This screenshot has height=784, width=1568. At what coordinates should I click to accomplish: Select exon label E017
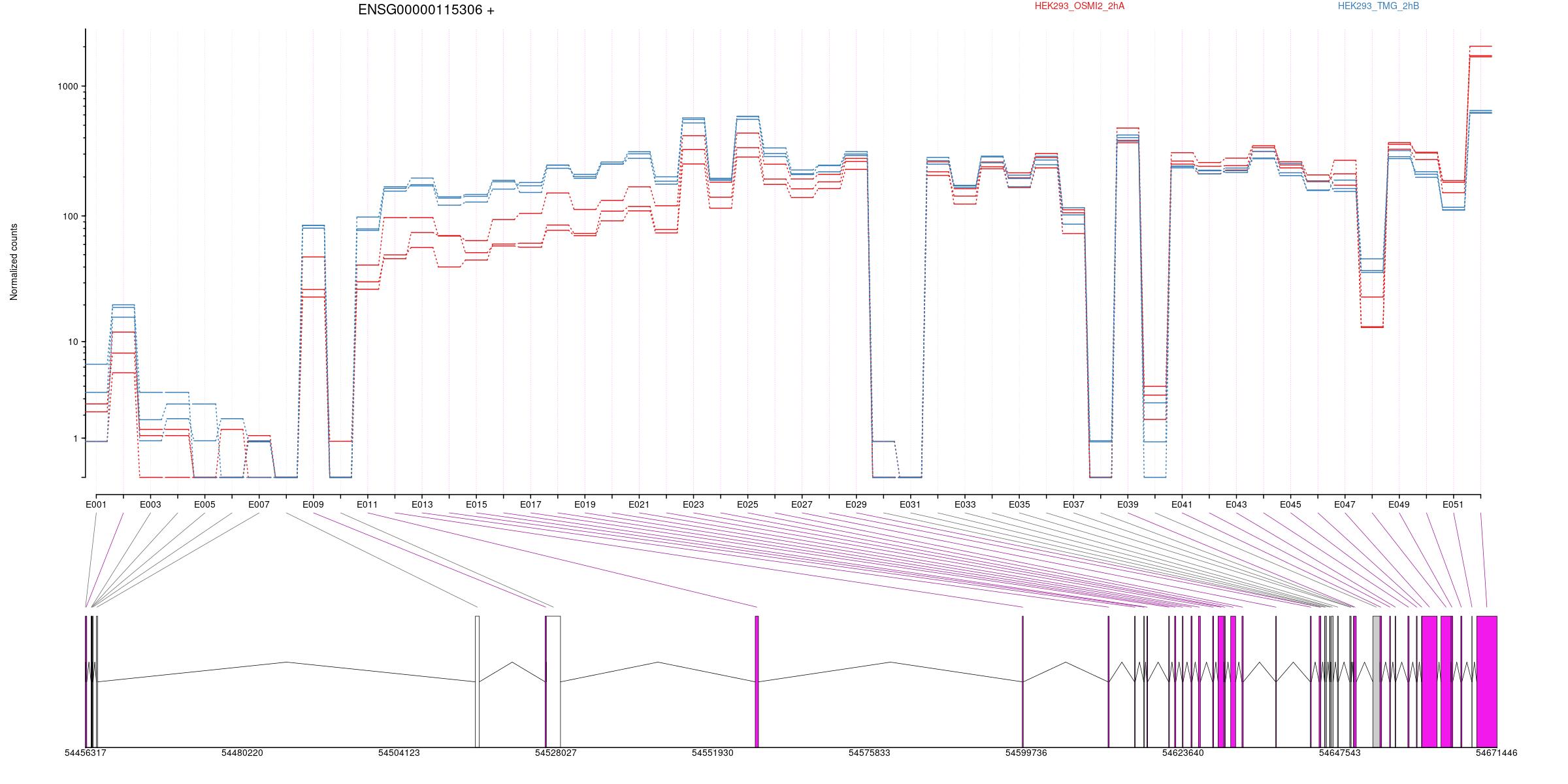click(x=531, y=504)
